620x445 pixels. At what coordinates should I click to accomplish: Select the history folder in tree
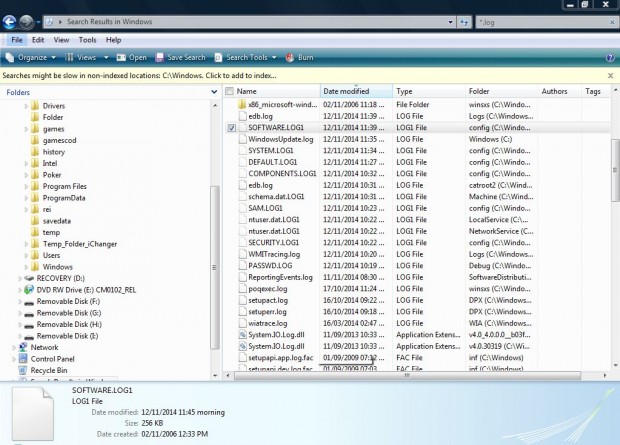click(53, 152)
